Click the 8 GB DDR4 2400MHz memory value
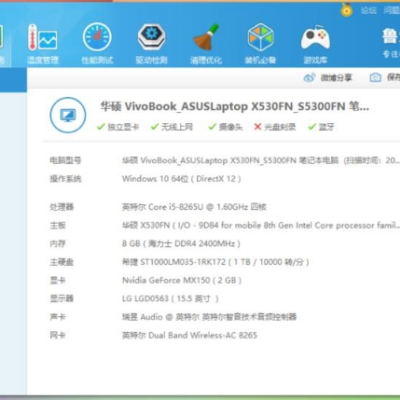This screenshot has width=400, height=400. pyautogui.click(x=181, y=244)
